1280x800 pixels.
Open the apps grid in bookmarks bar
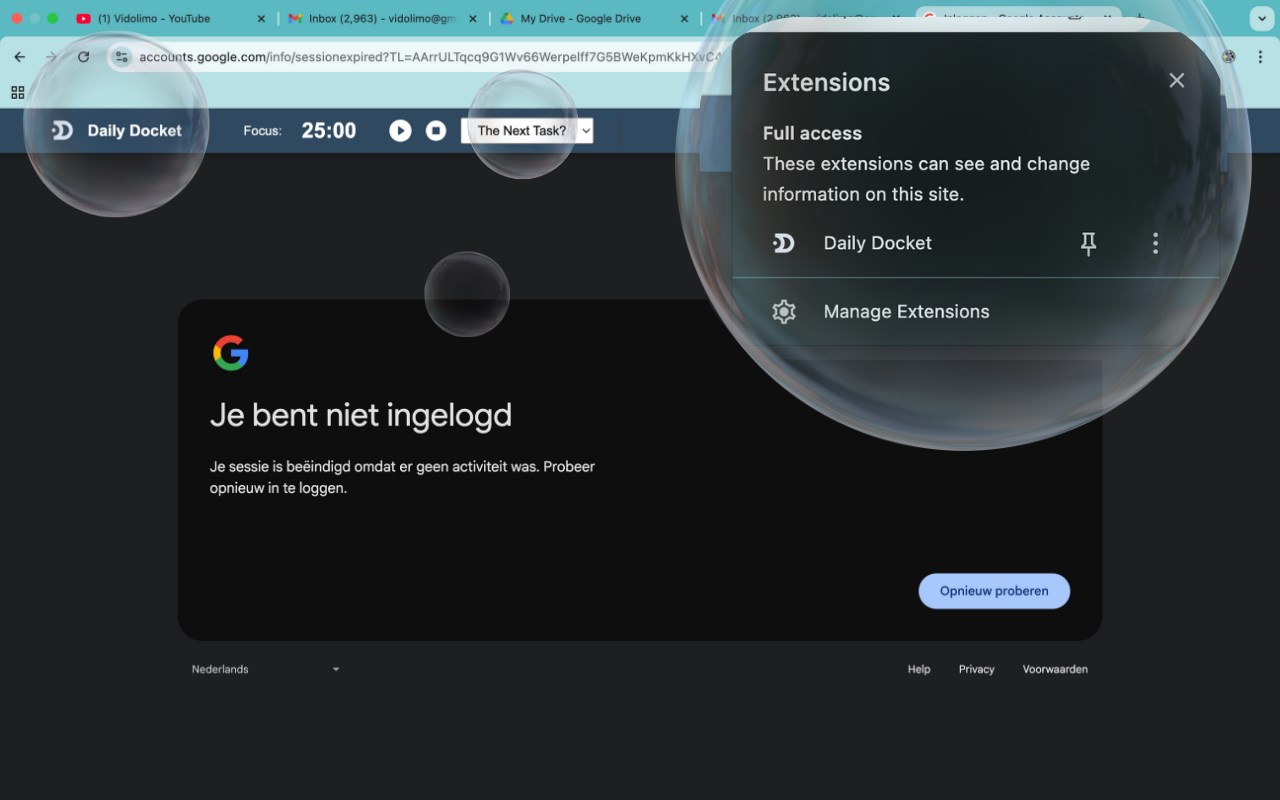17,93
